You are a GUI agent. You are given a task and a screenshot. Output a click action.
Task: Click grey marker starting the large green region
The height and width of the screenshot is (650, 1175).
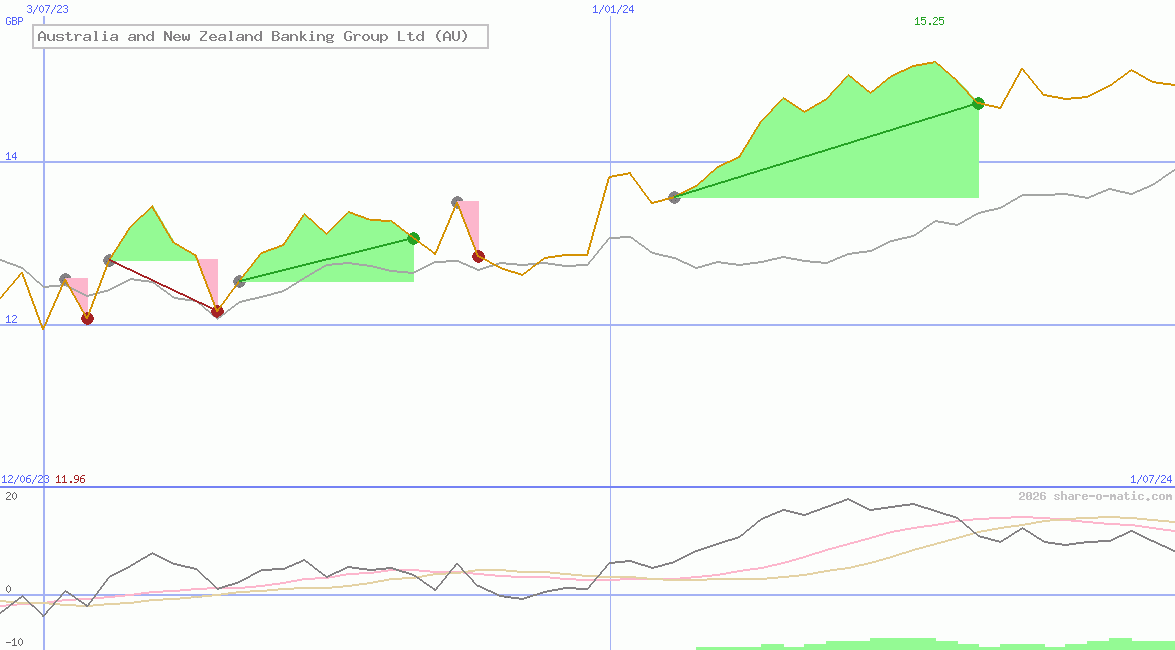(674, 197)
